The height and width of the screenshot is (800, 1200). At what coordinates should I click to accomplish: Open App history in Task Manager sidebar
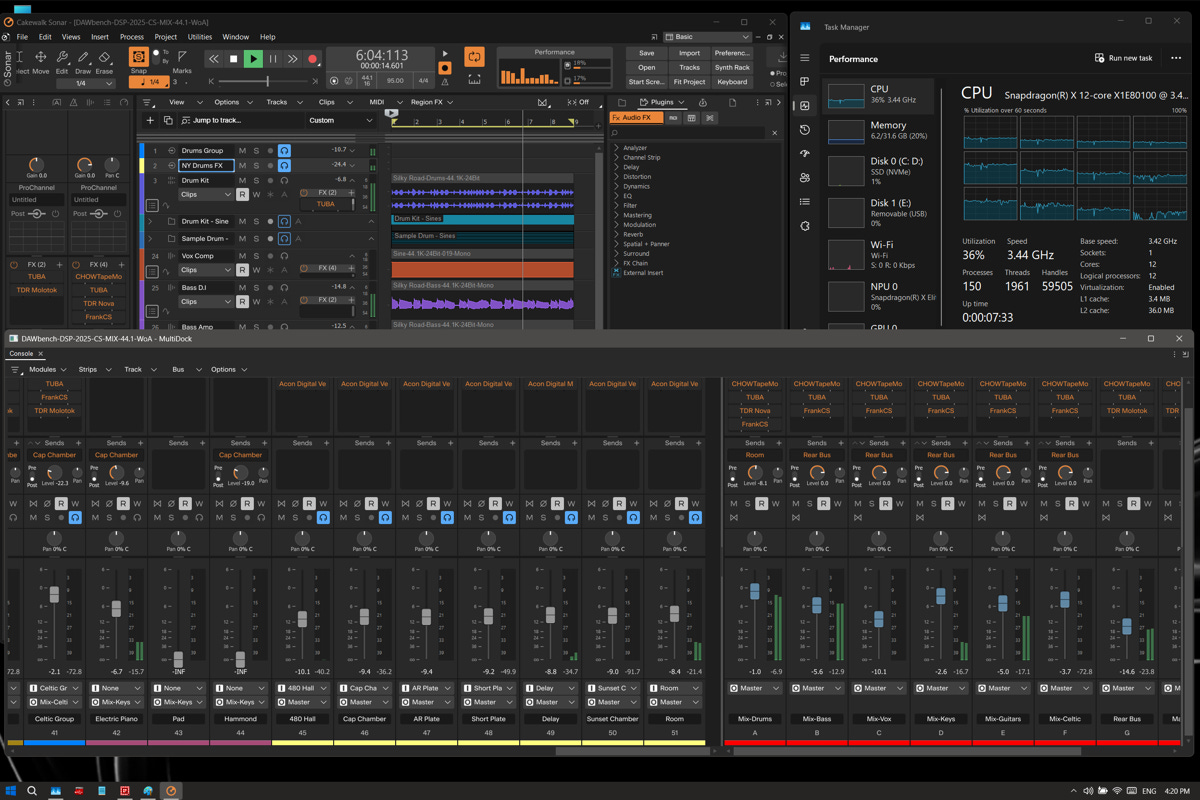coord(805,130)
